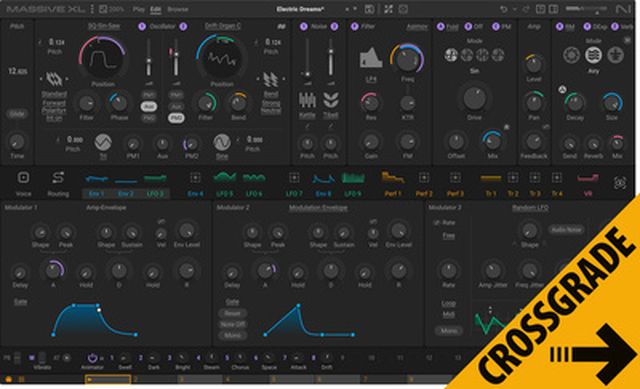The image size is (640, 389).
Task: Select the highlighted wave reverb Mode icon
Action: pos(593,55)
